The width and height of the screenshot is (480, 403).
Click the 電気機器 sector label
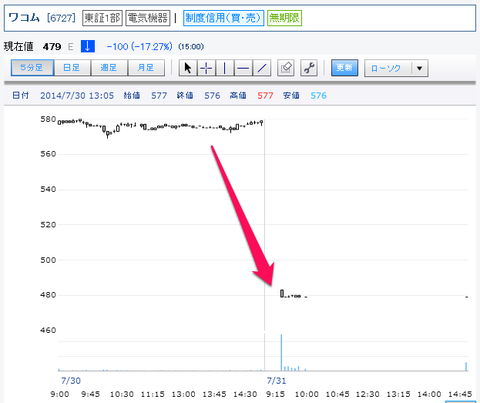click(148, 18)
